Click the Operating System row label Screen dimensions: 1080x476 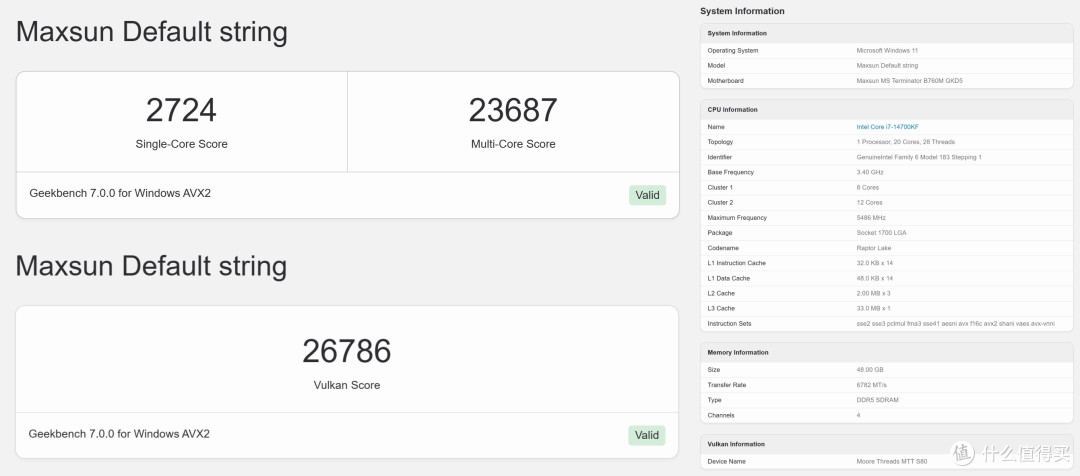tap(733, 50)
